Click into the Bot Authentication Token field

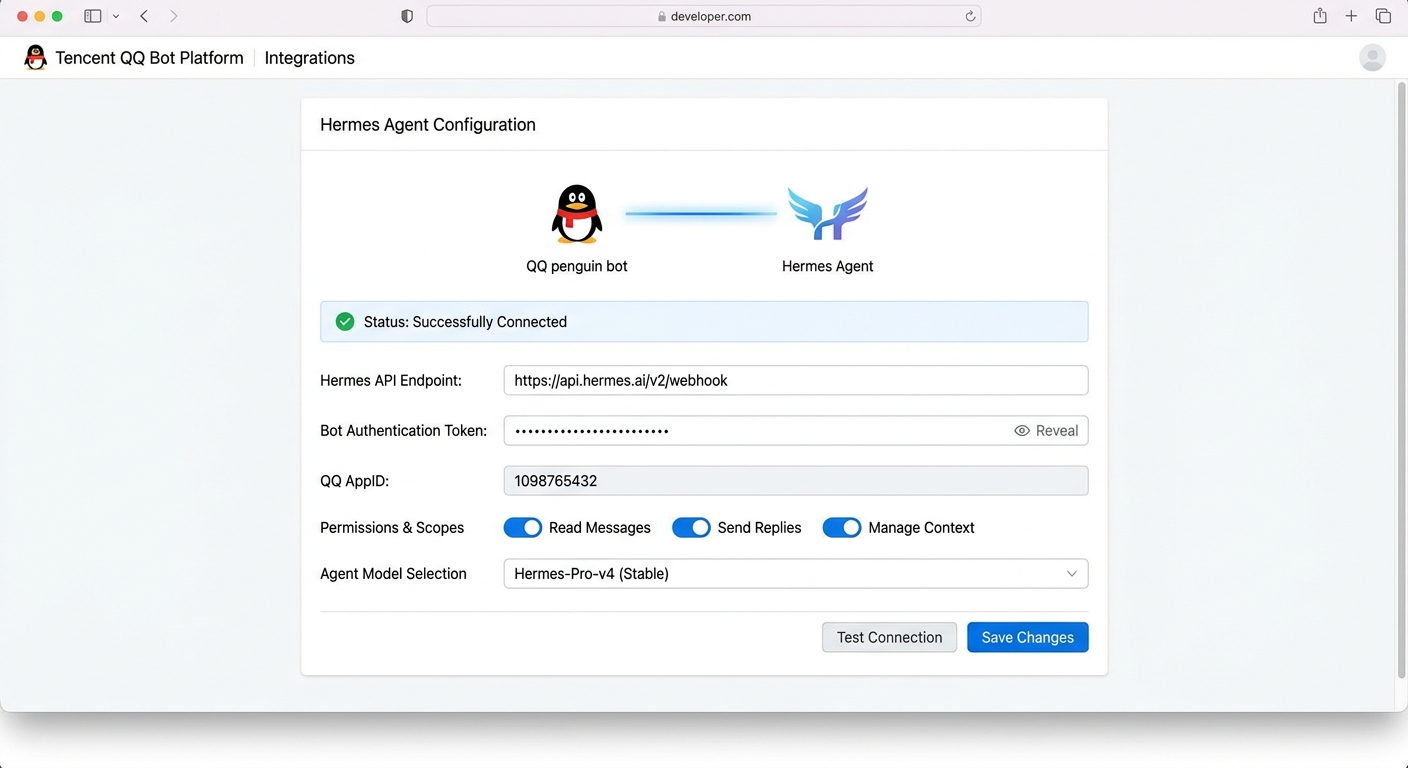coord(796,431)
